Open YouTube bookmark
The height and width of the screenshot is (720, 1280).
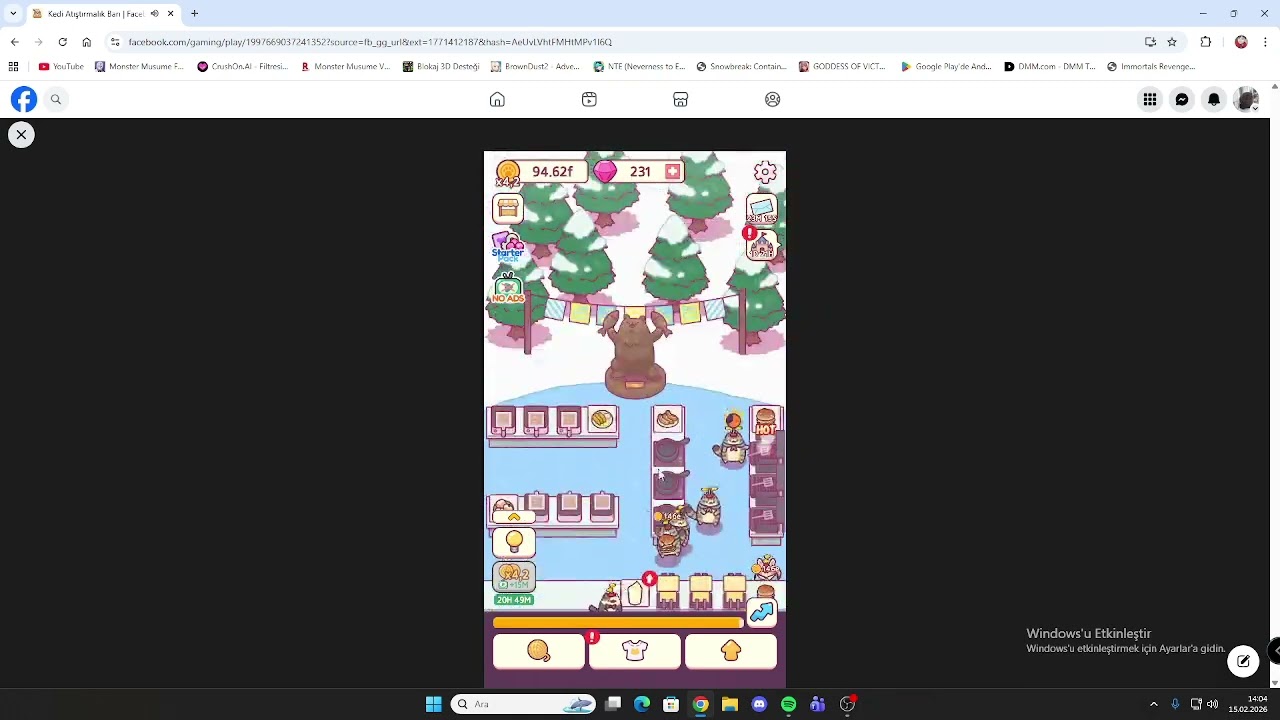(61, 67)
